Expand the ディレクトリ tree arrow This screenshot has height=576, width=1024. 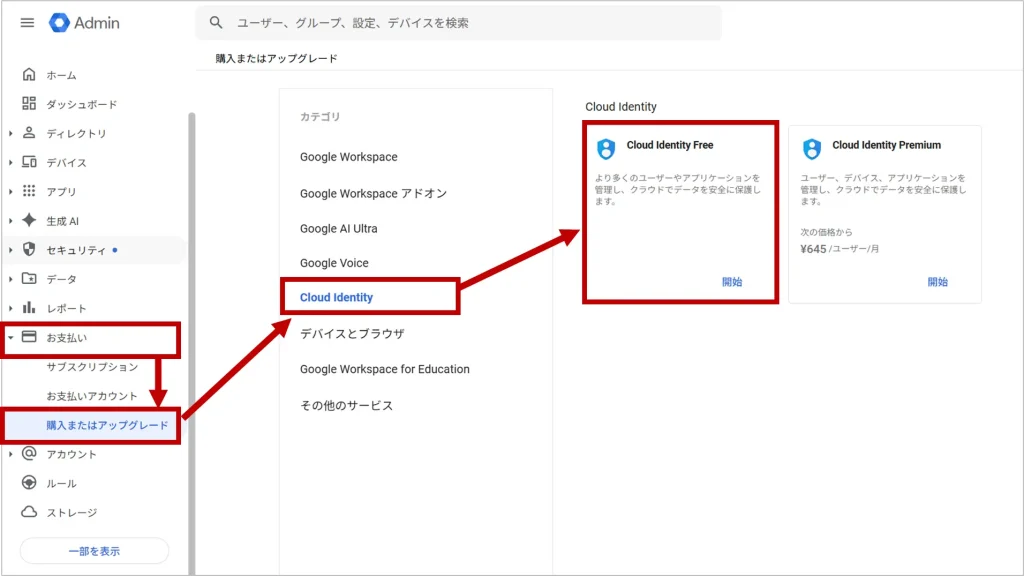(x=11, y=133)
